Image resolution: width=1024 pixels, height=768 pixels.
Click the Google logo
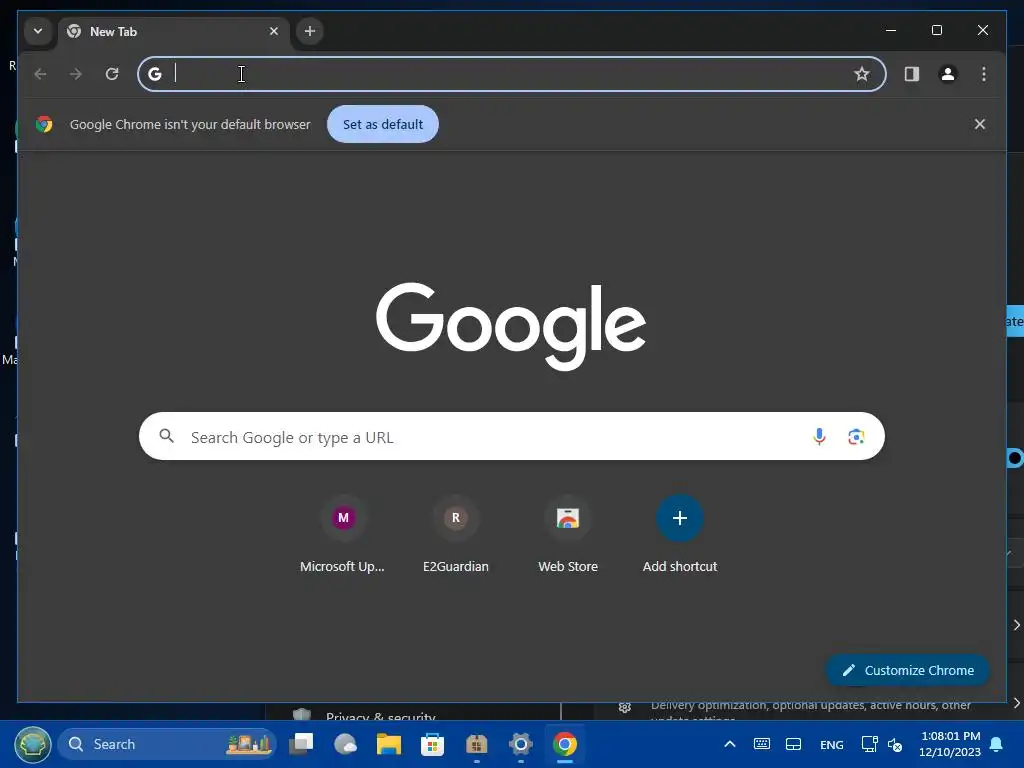pos(511,326)
